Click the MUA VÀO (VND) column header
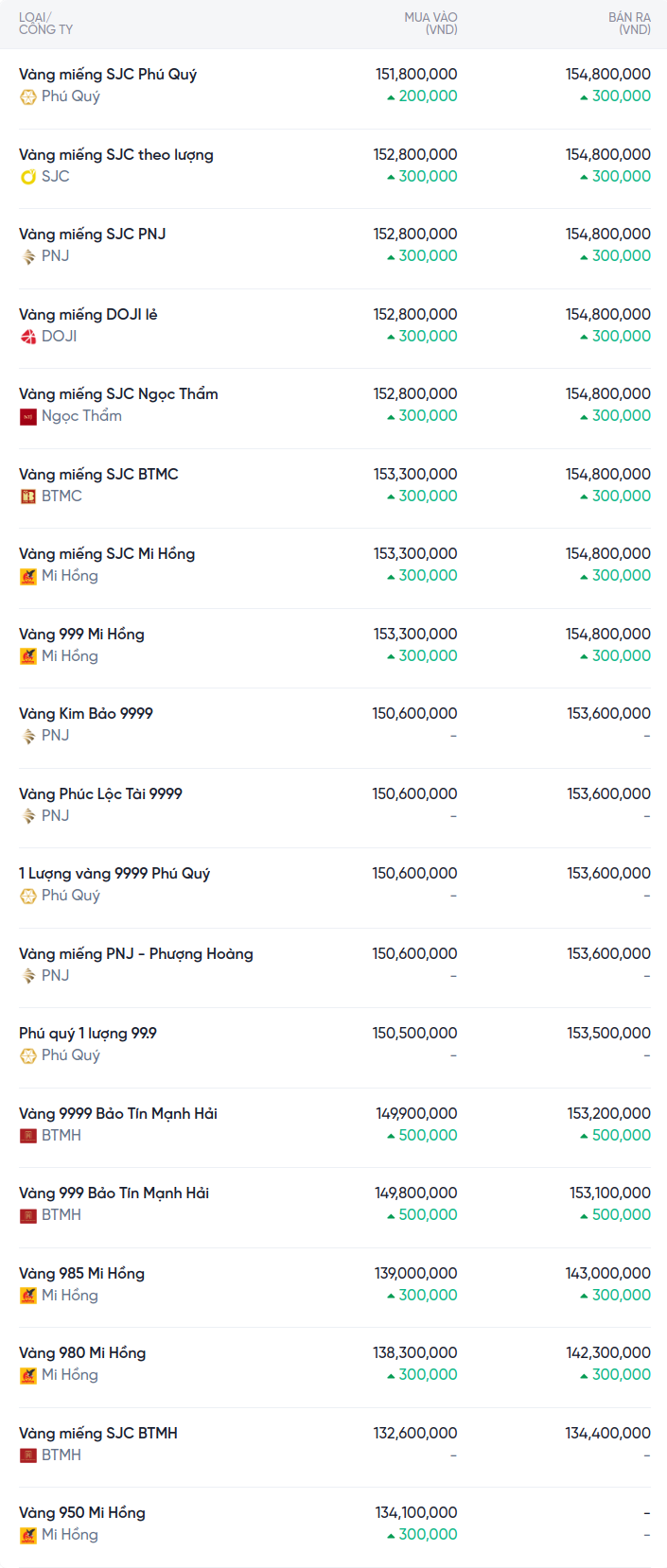The image size is (667, 1568). tap(430, 24)
